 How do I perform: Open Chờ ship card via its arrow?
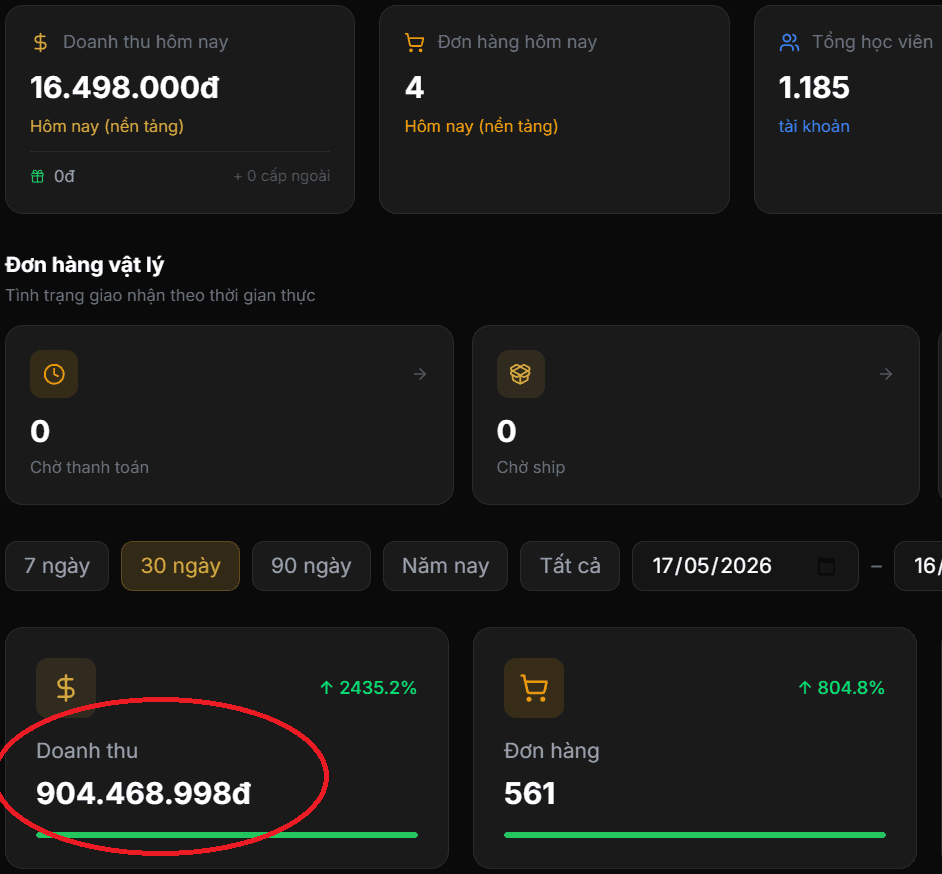(x=886, y=374)
